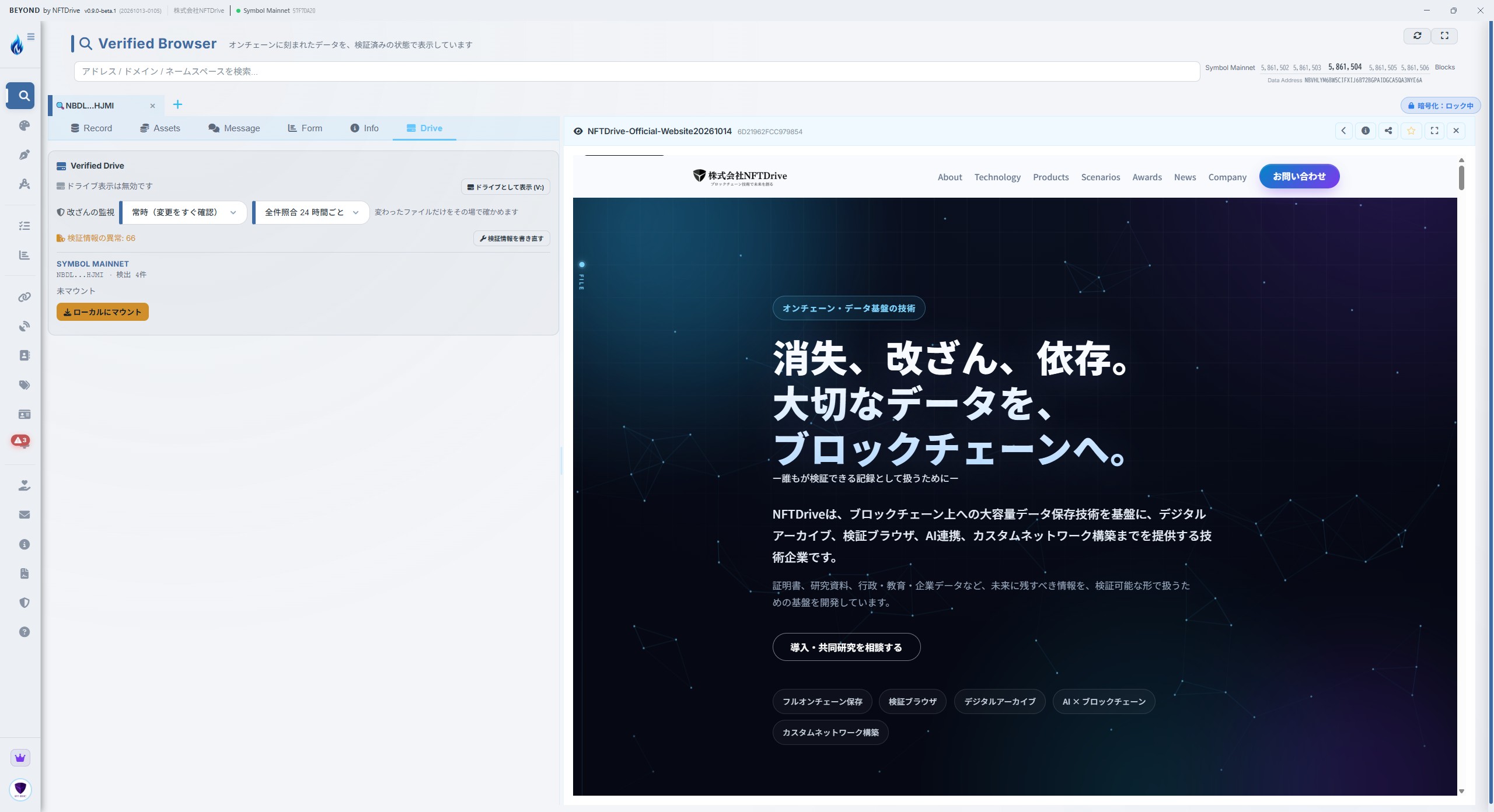Click the orange mount locally button
Image resolution: width=1494 pixels, height=812 pixels.
pyautogui.click(x=103, y=312)
